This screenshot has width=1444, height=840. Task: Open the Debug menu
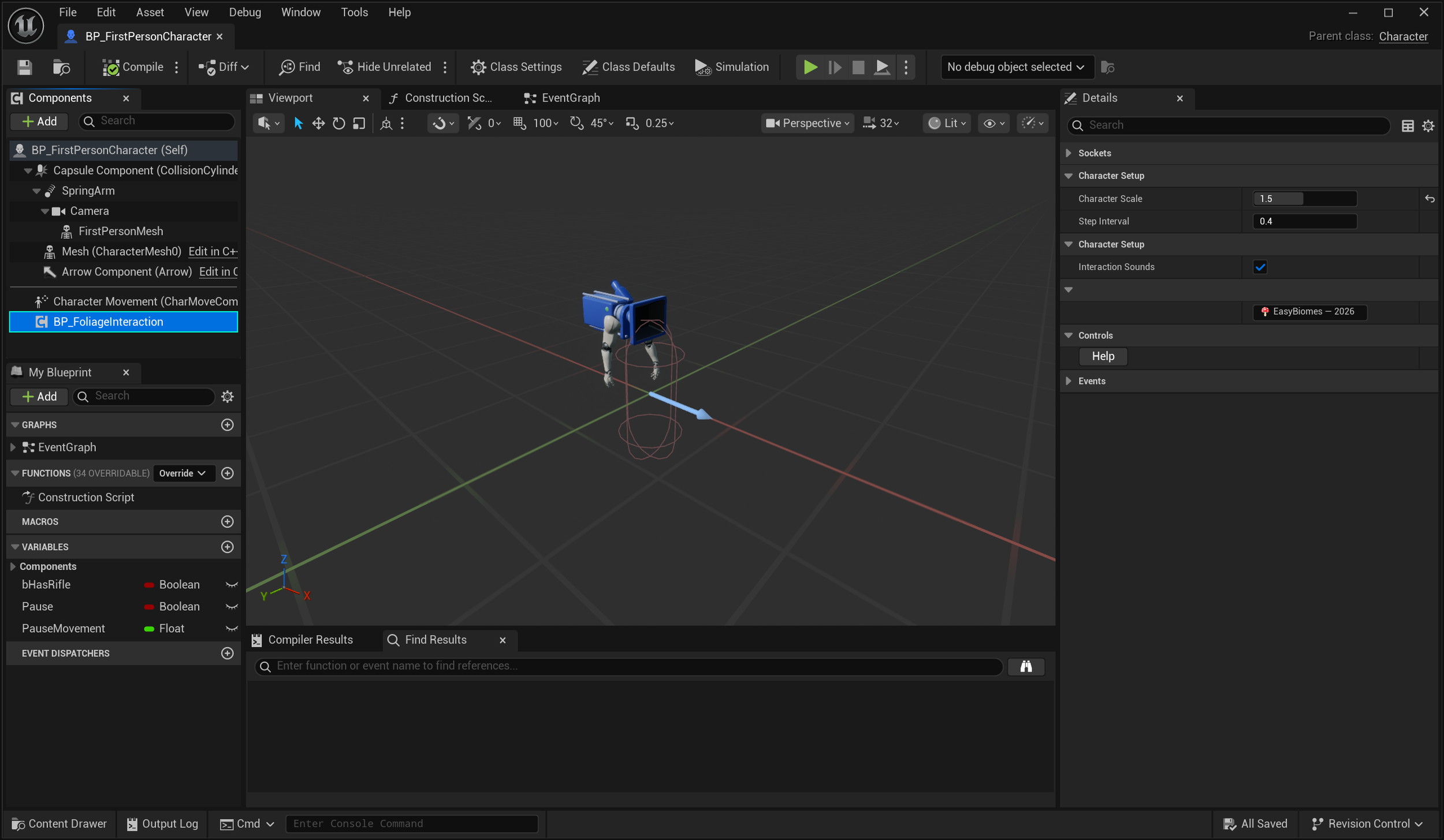tap(244, 12)
